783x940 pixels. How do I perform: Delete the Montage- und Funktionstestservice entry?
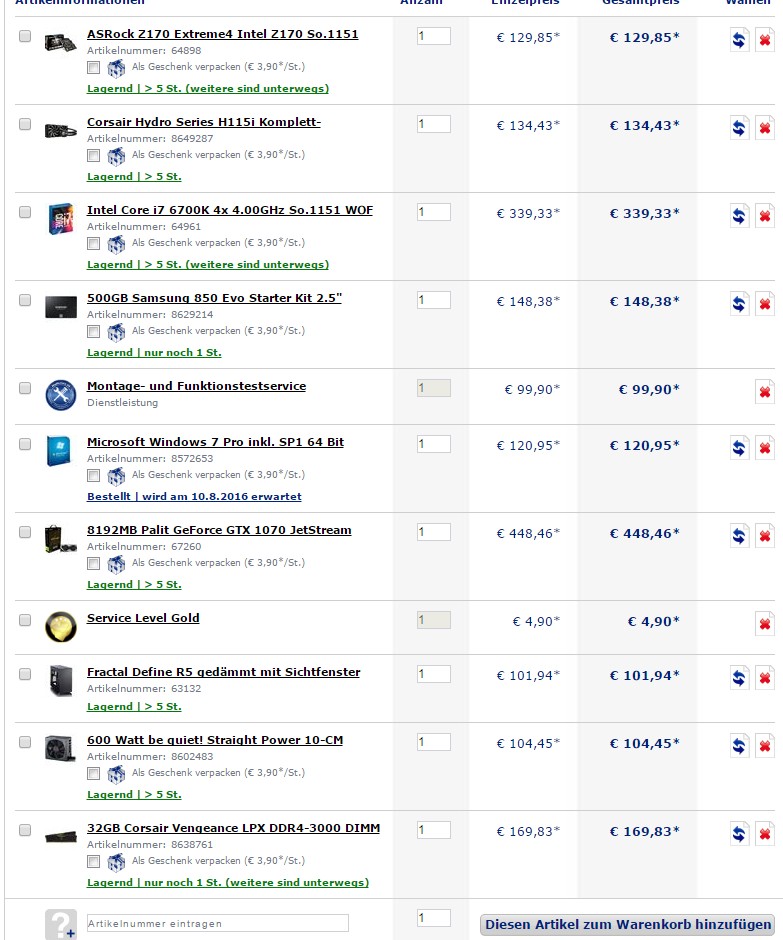765,392
